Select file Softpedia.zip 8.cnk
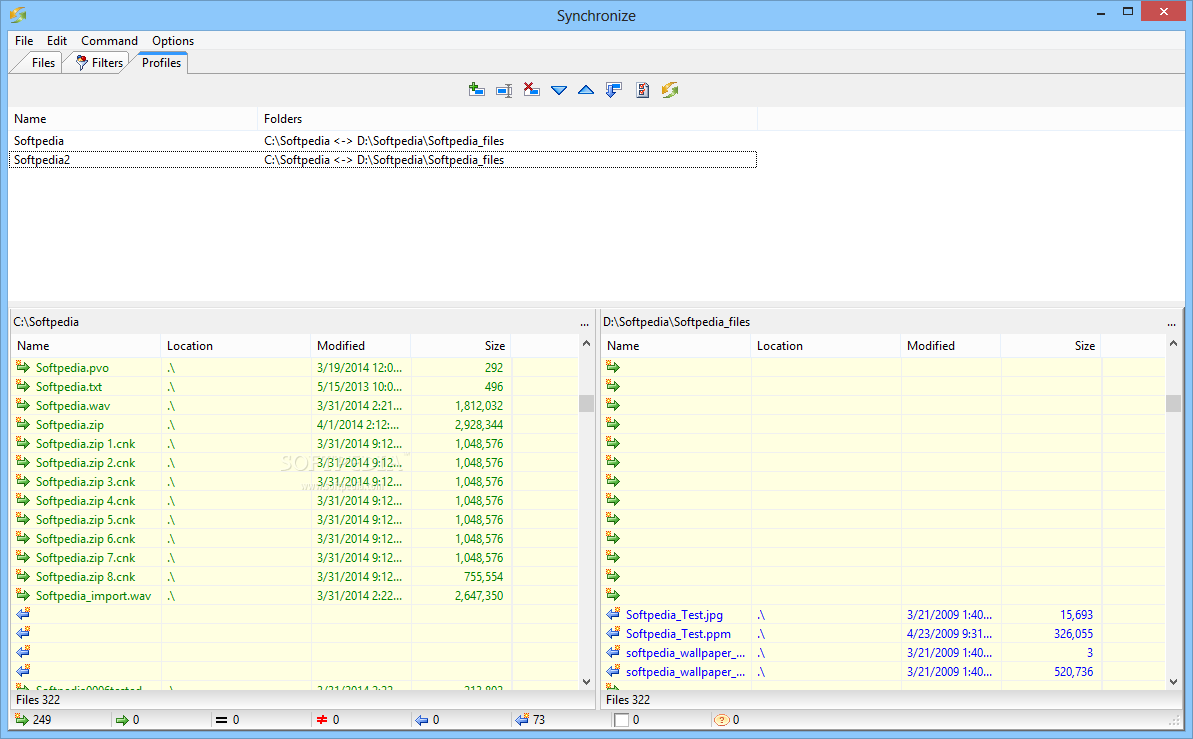 (85, 577)
